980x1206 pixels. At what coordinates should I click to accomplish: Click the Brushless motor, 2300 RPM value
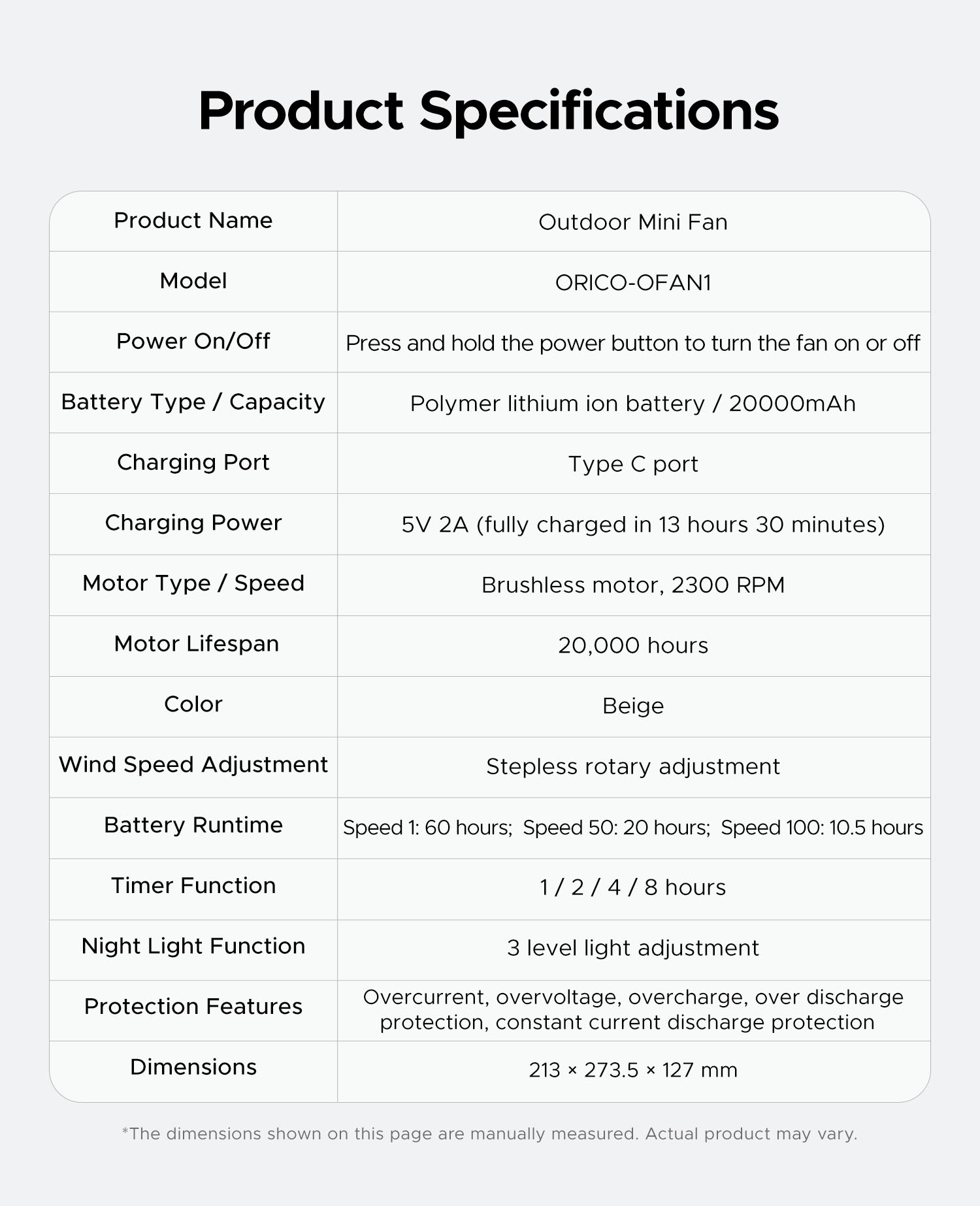pyautogui.click(x=633, y=585)
